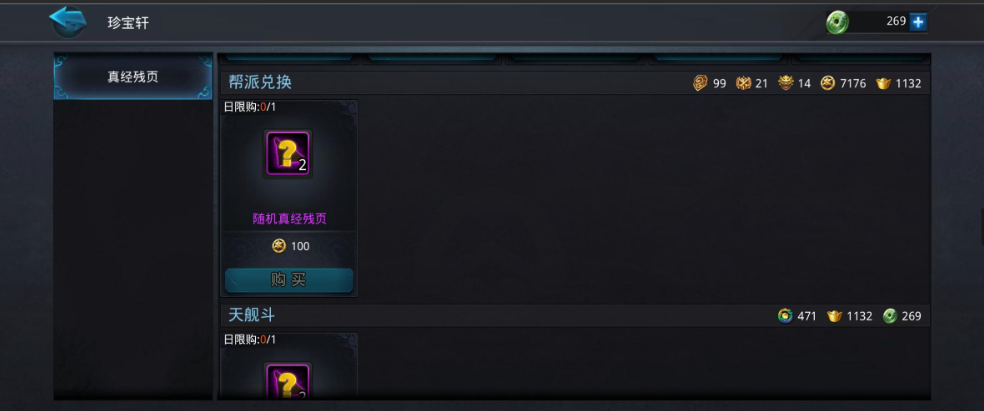Click the 帮派兑换 section header
The width and height of the screenshot is (984, 411).
click(x=260, y=82)
